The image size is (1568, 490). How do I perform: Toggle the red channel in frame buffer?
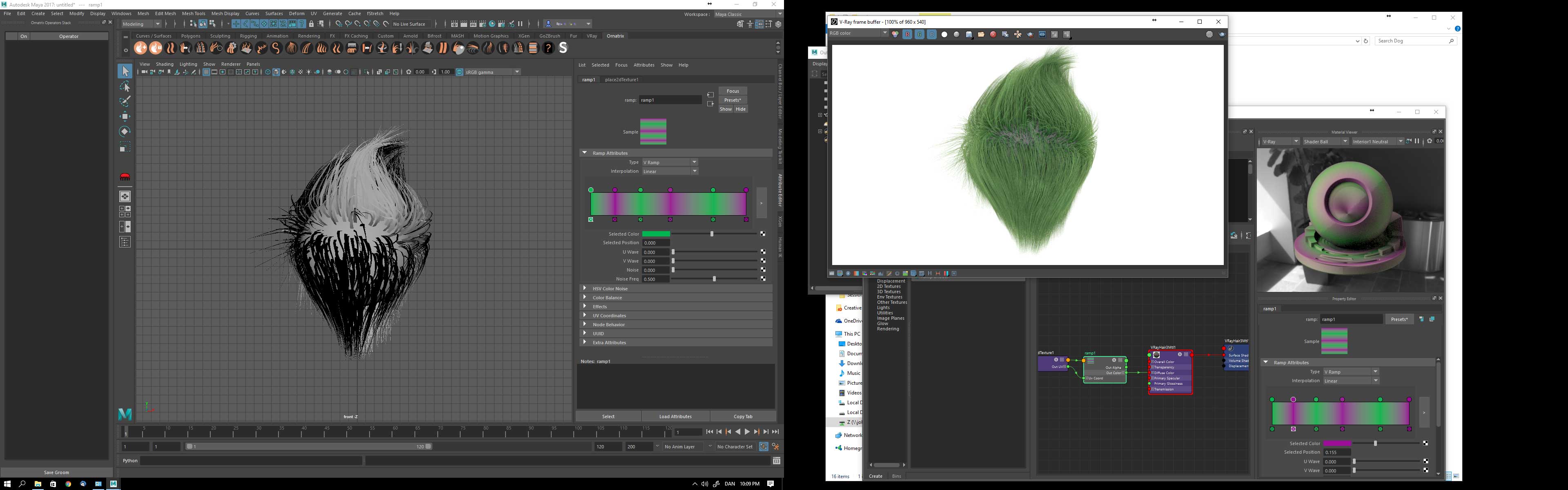[x=908, y=35]
